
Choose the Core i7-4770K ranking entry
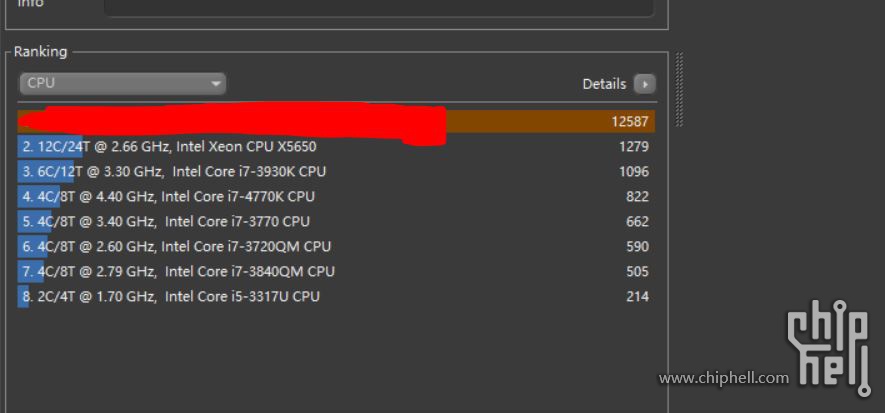[x=169, y=197]
